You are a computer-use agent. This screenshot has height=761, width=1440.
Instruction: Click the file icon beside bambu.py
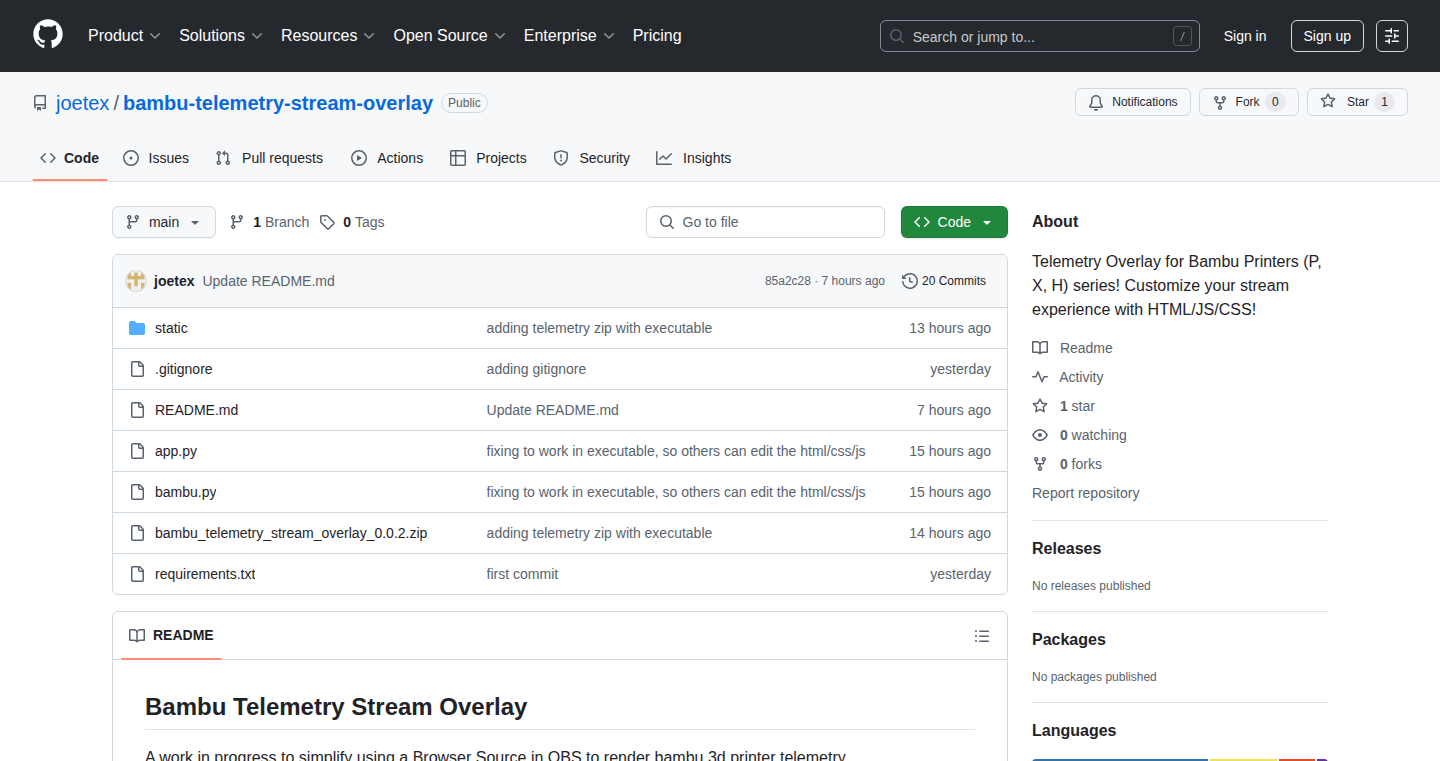tap(137, 492)
